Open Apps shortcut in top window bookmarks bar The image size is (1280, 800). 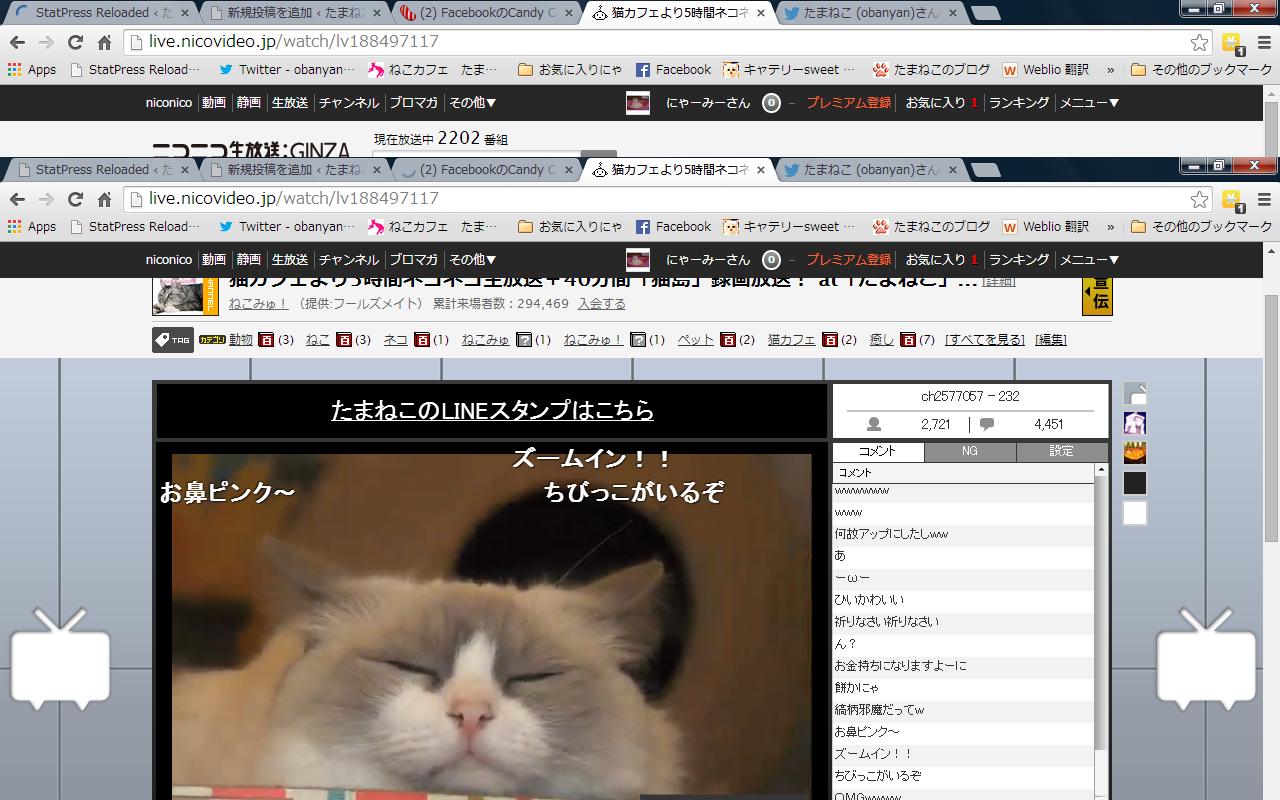coord(32,70)
